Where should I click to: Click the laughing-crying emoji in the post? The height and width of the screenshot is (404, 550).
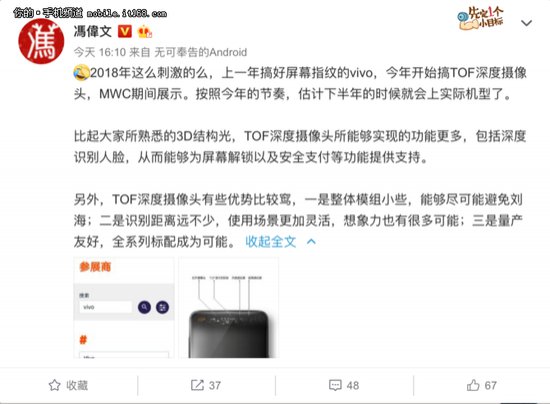coord(81,73)
